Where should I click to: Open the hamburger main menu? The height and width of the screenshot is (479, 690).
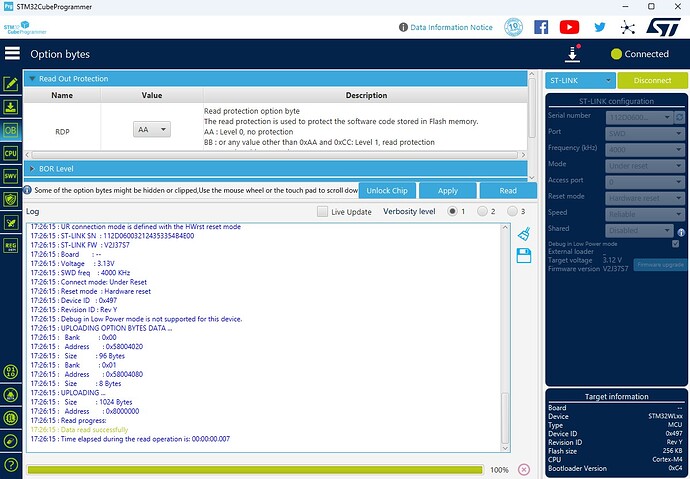coord(12,53)
